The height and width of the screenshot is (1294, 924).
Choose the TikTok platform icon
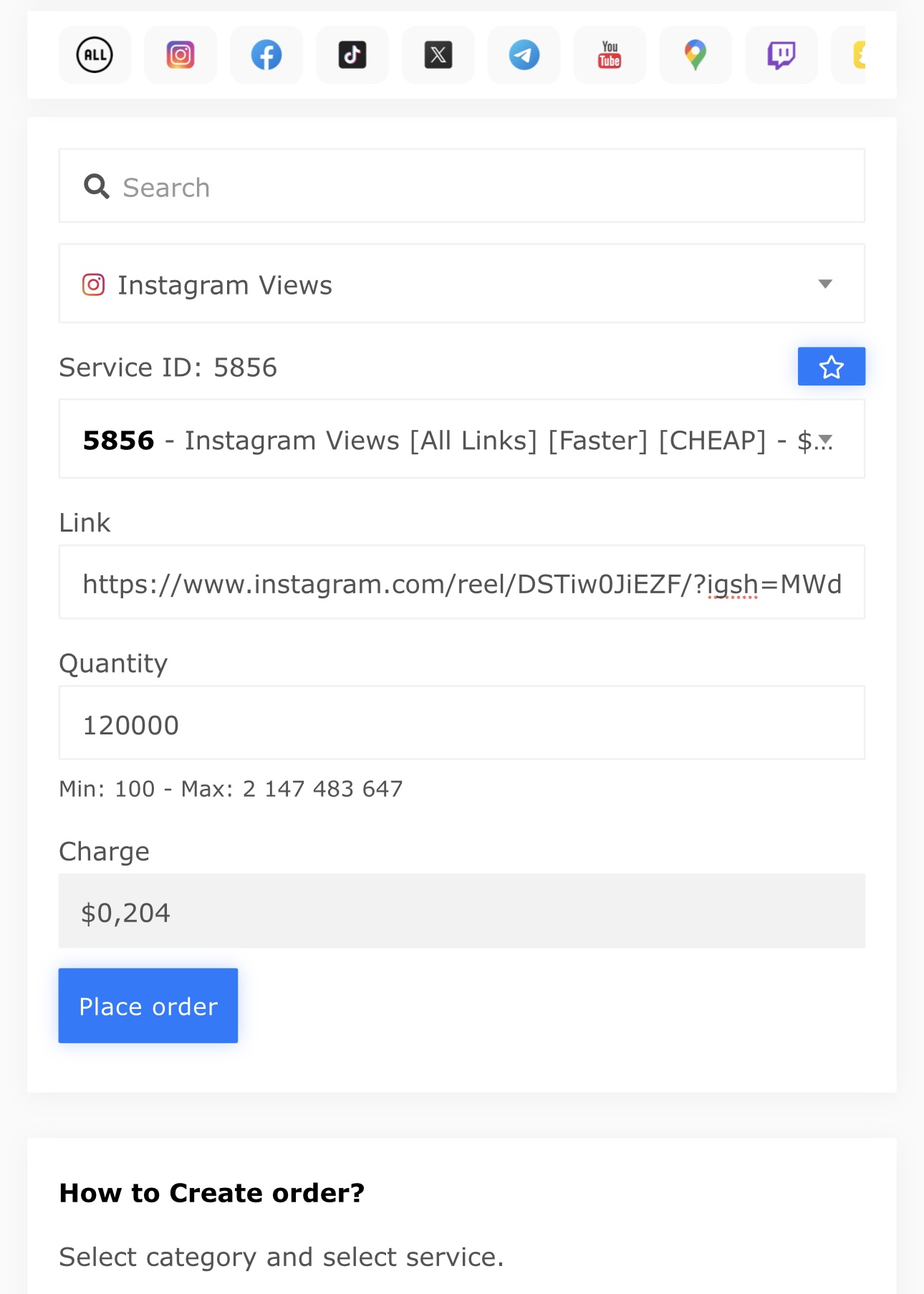point(352,55)
